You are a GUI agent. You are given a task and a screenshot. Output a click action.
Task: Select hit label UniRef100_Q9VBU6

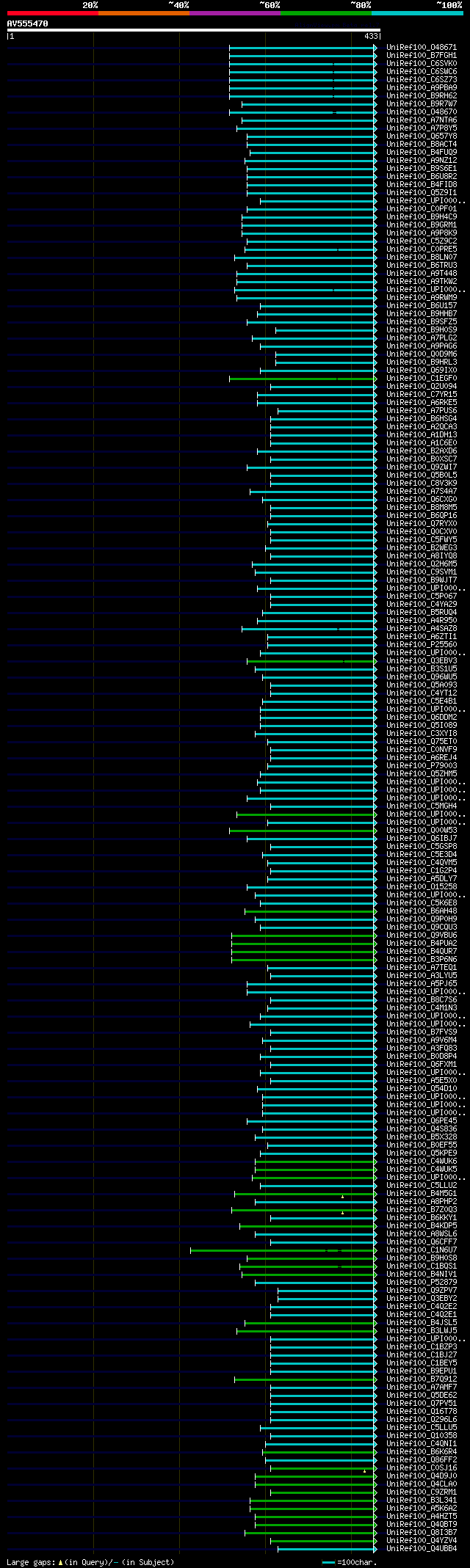tap(422, 935)
